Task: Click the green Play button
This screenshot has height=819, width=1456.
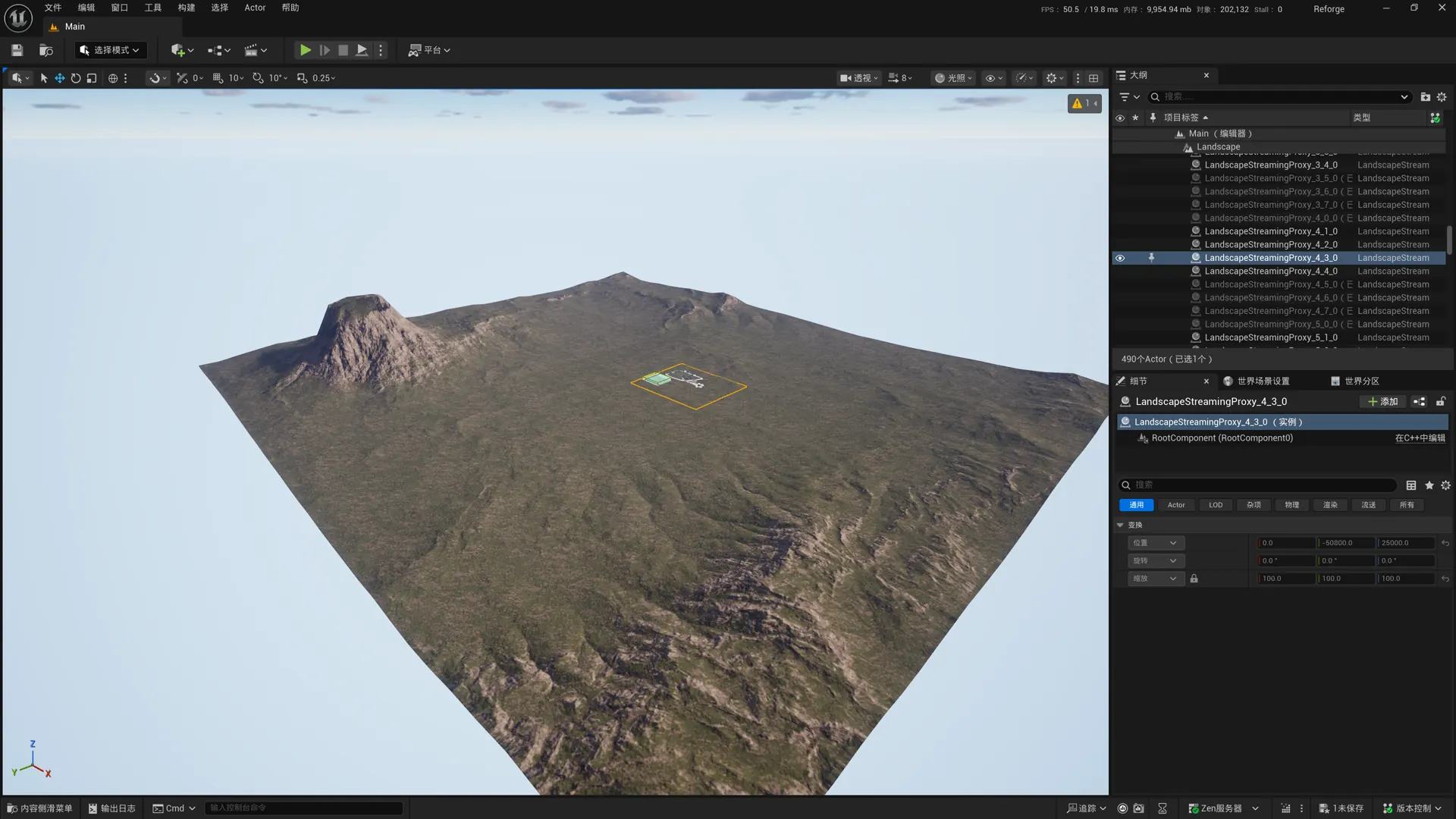Action: click(305, 50)
